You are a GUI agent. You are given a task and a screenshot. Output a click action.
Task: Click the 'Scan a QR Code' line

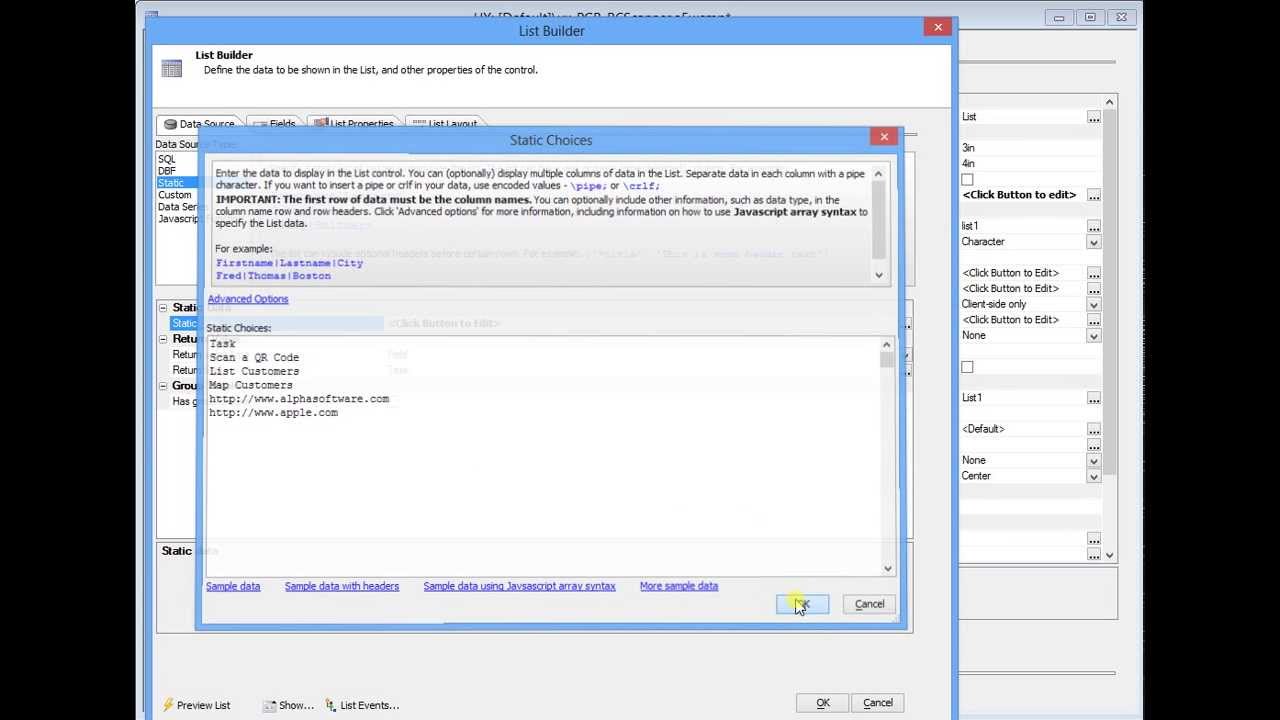254,357
